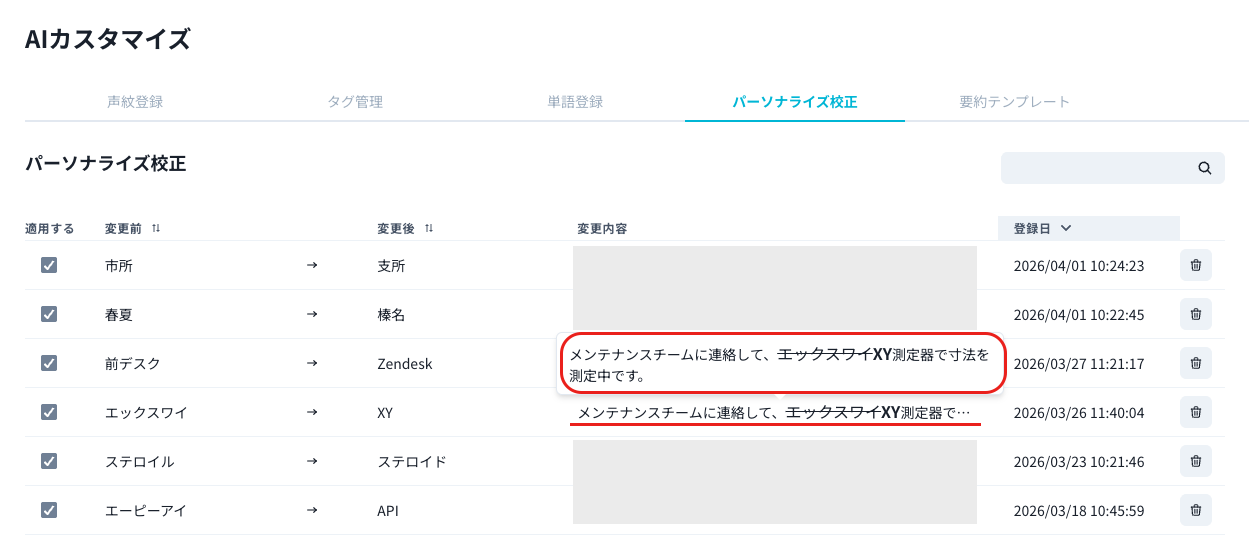Delete the エーピーアイ correction row
Screen dimensions: 1249x537
(1195, 510)
